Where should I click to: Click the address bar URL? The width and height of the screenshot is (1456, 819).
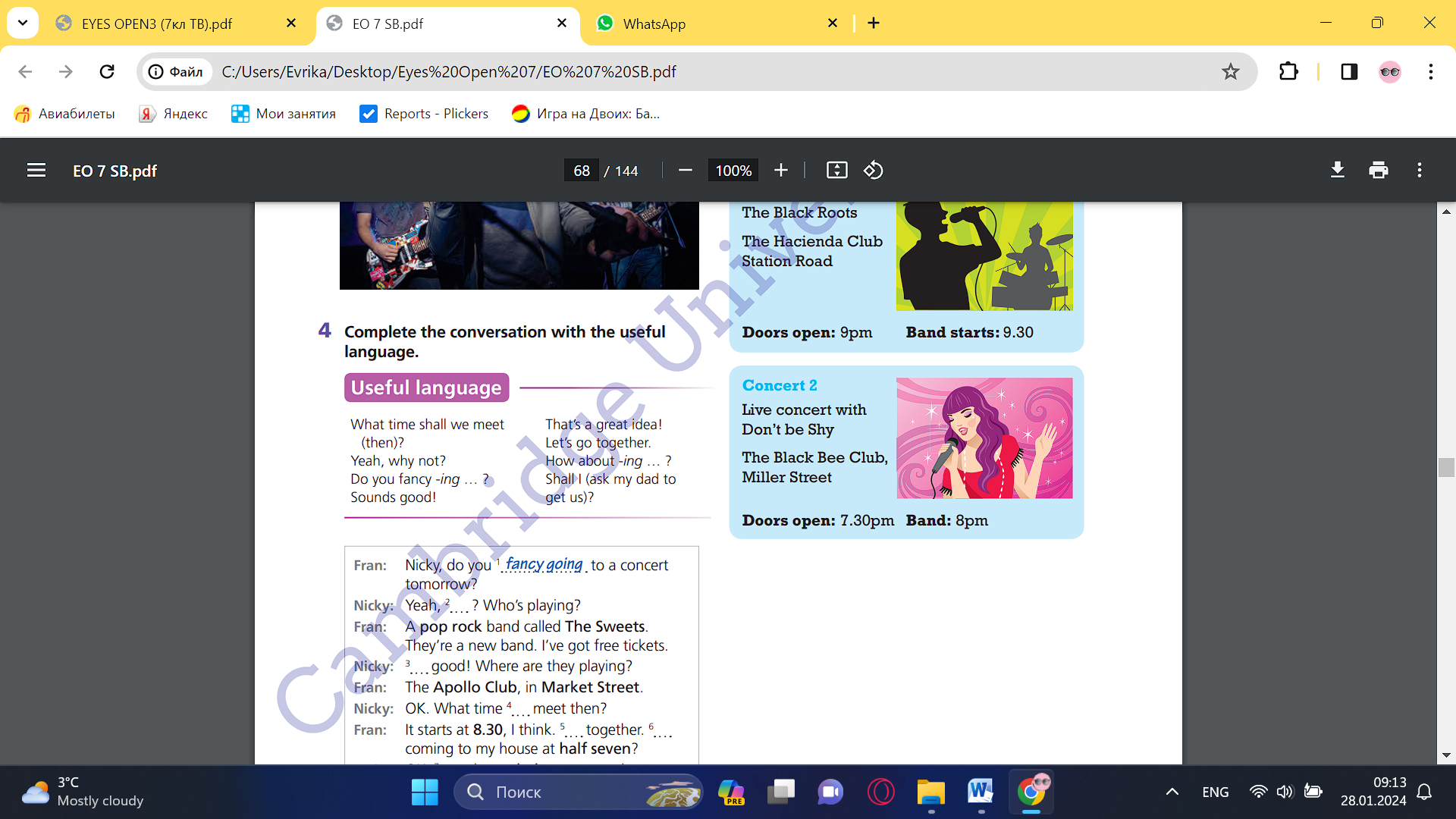tap(449, 71)
